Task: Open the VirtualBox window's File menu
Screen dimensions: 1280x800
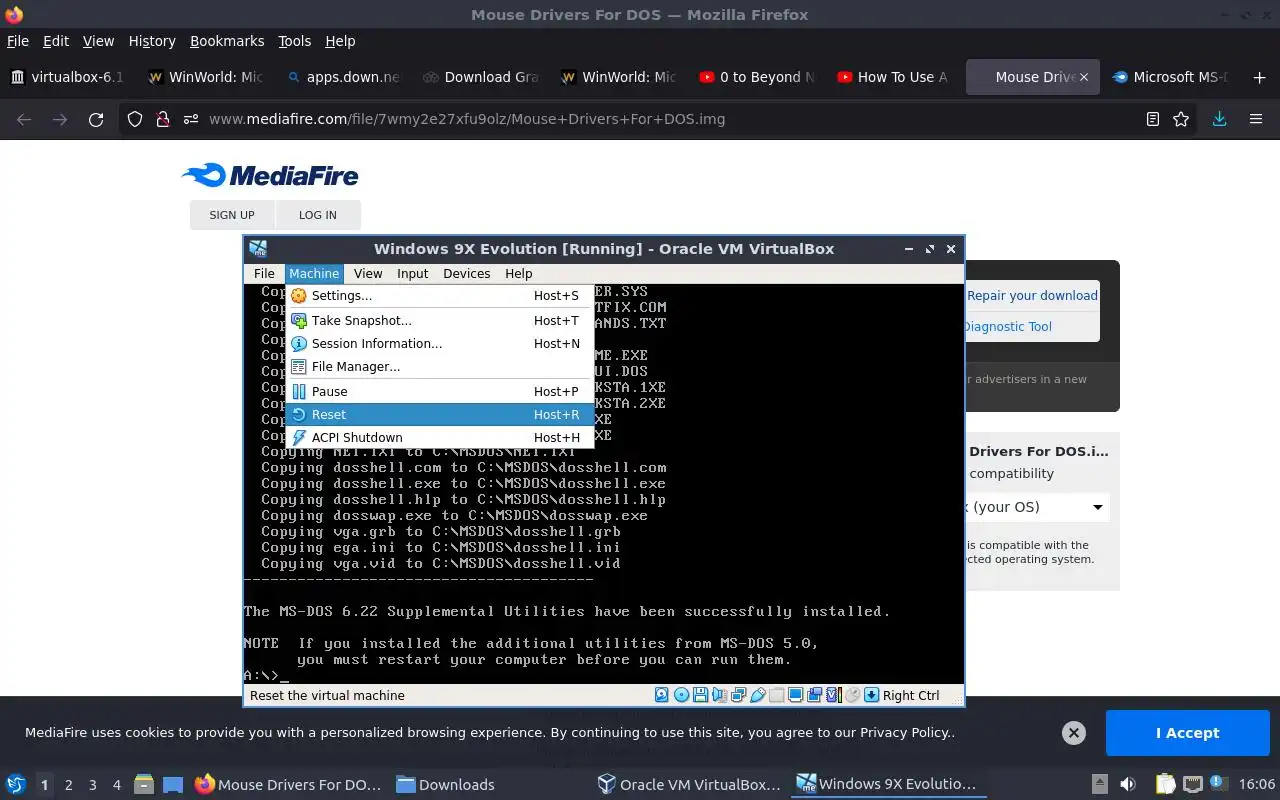Action: click(264, 273)
